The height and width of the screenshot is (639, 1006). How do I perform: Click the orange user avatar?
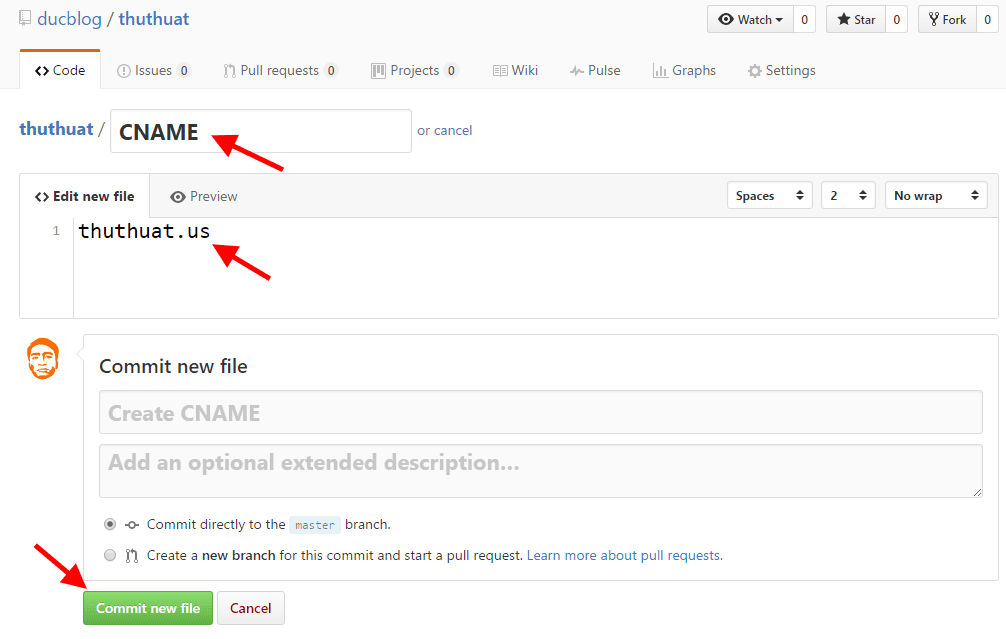click(x=43, y=359)
